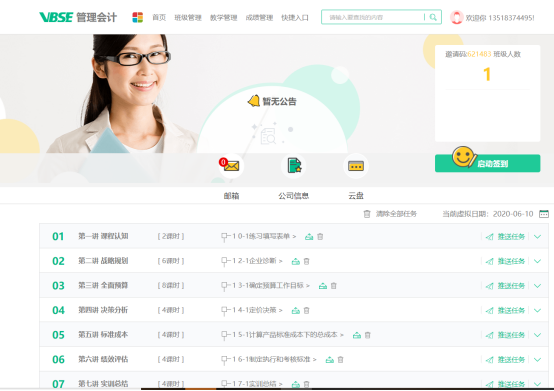Click 清除全部任务 link
The image size is (554, 391).
tap(396, 214)
